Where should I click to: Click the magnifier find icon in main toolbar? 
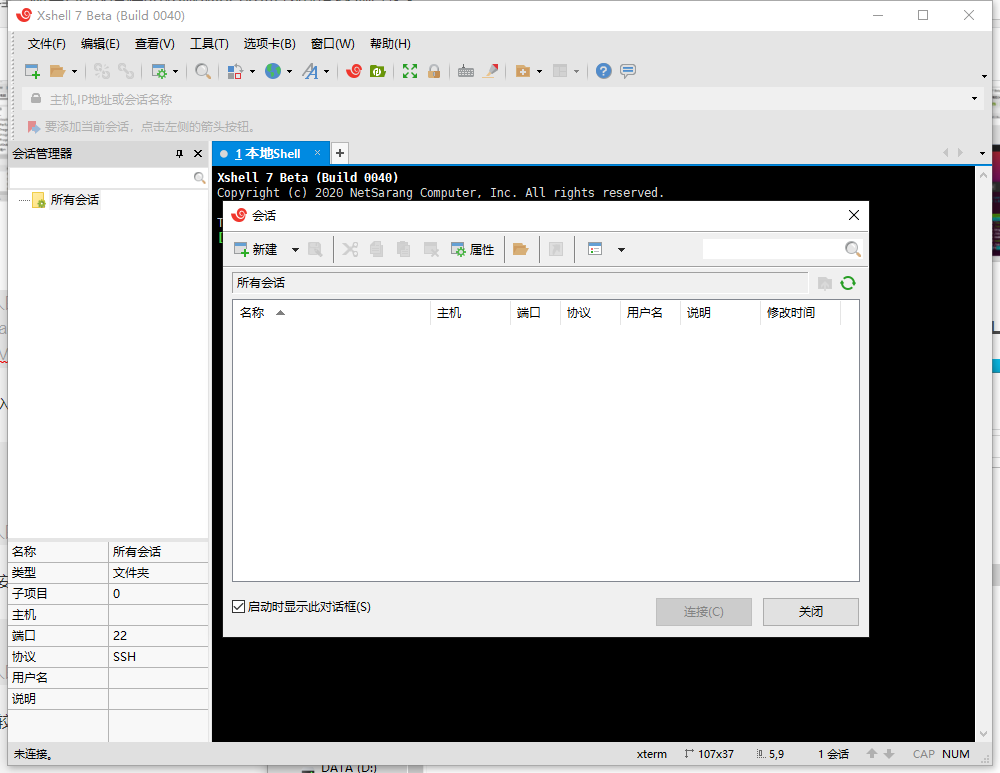click(203, 71)
